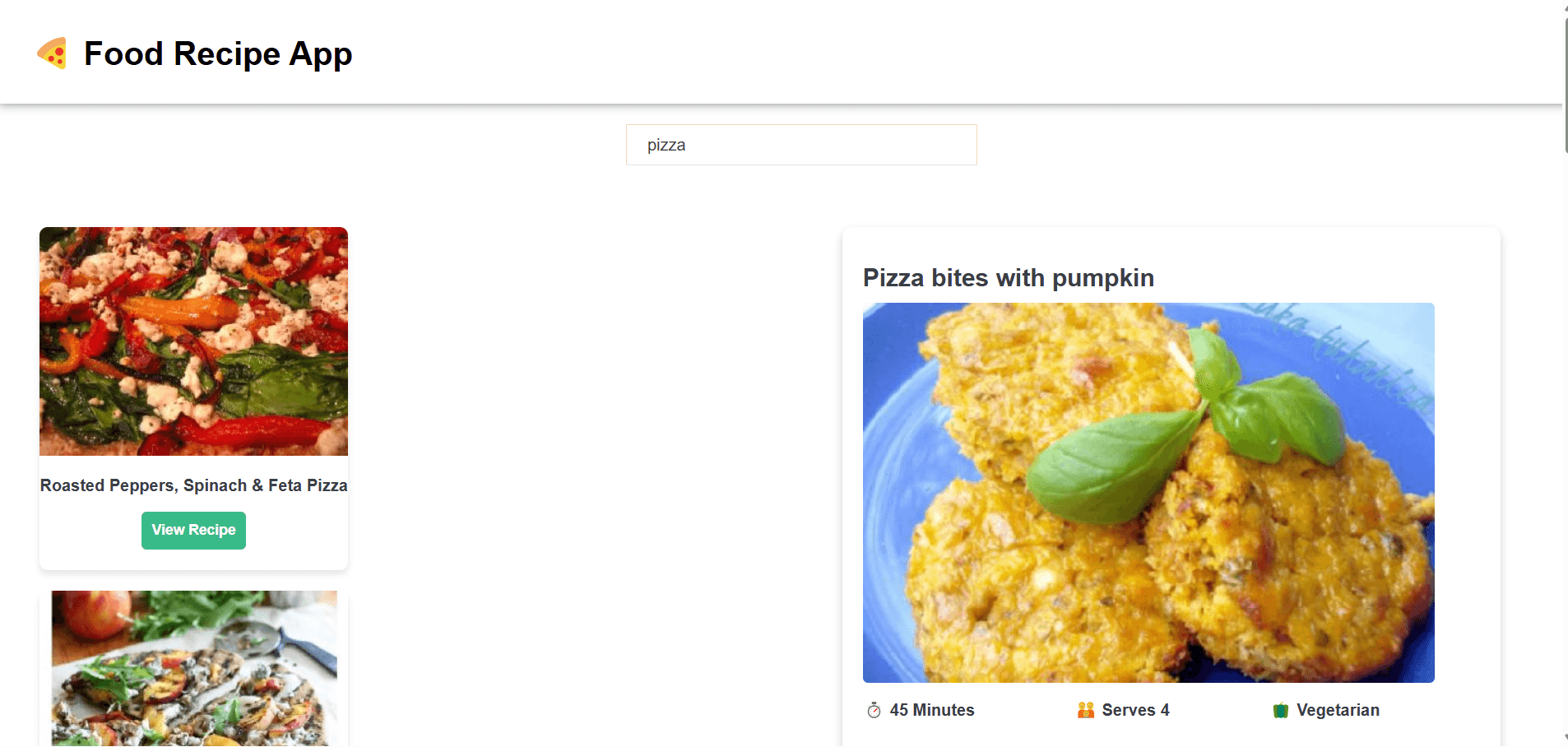Click the arugula pizza image at bottom left
The width and height of the screenshot is (1568, 747).
coord(193,666)
